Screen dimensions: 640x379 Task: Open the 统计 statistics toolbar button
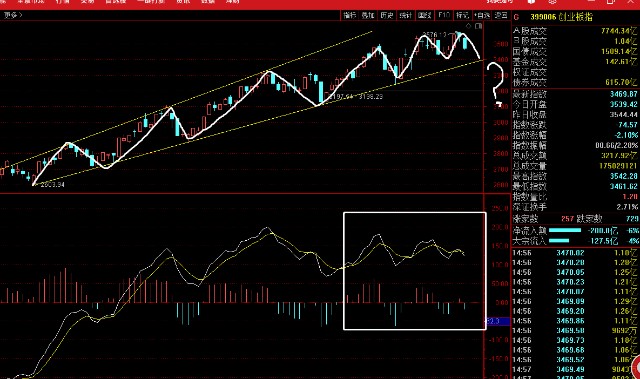406,15
